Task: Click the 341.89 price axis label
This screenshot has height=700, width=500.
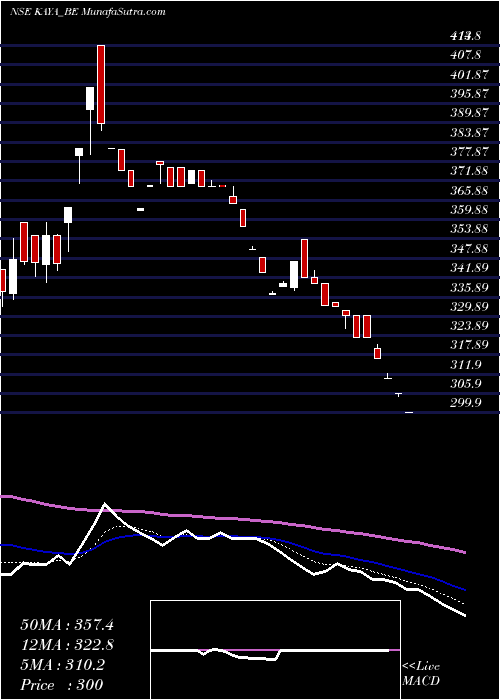Action: 469,268
